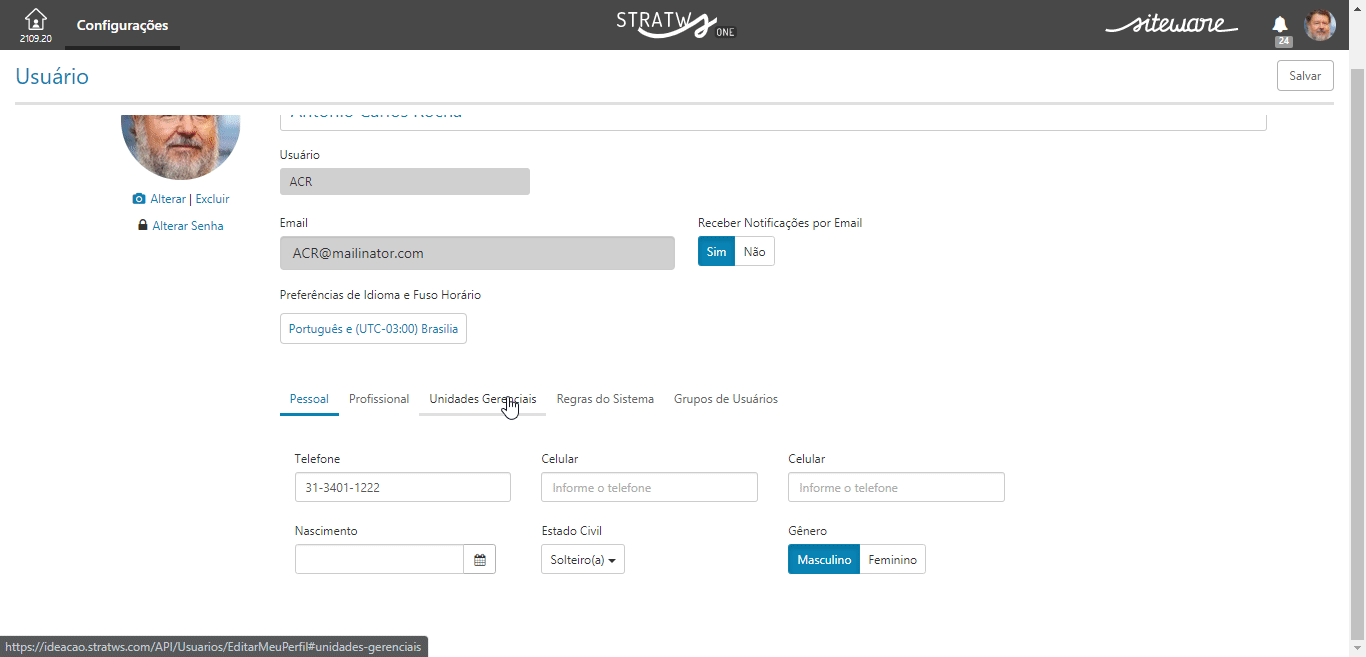1366x657 pixels.
Task: Click the Excluir photo link
Action: (212, 199)
